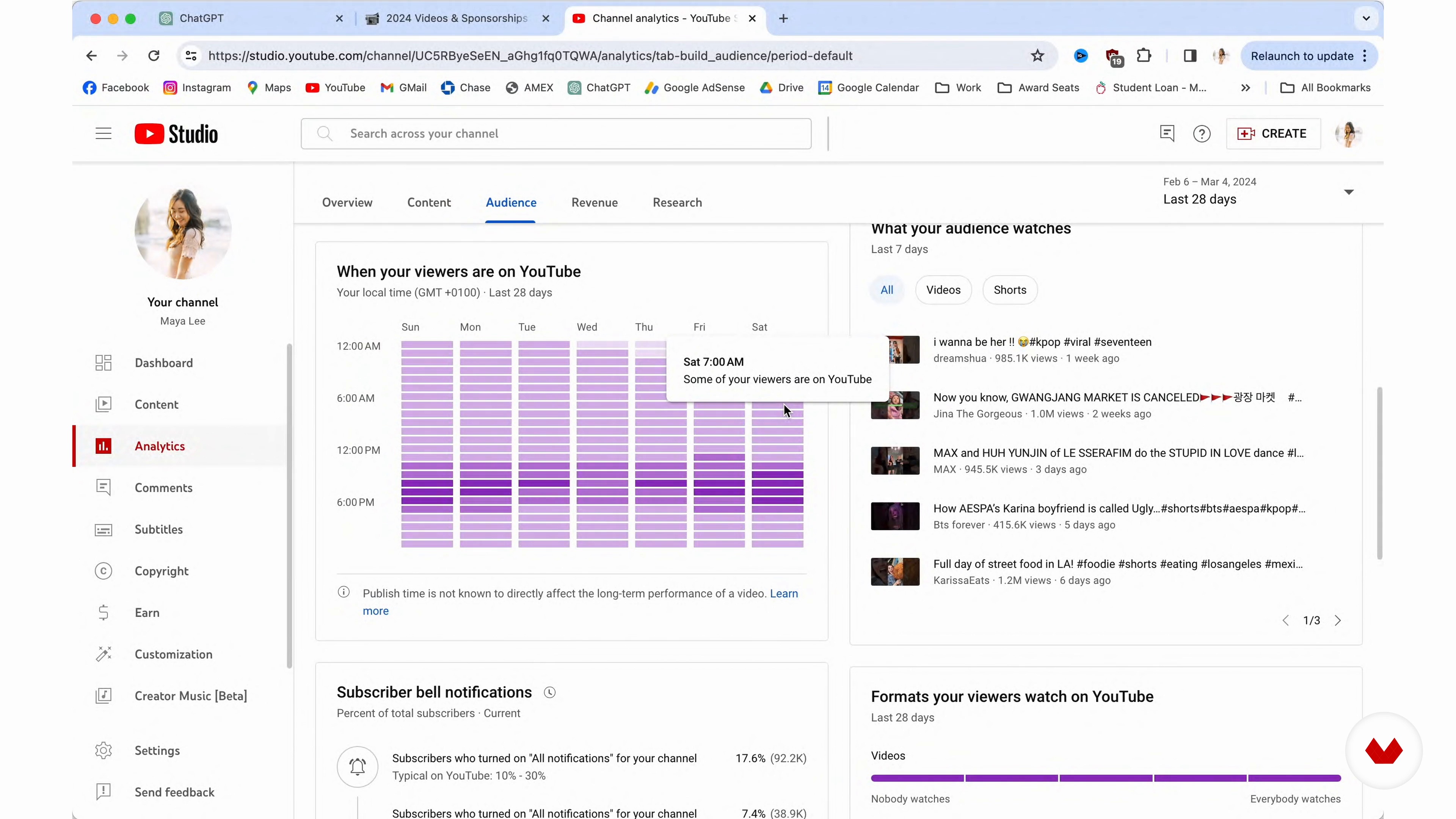Image resolution: width=1456 pixels, height=819 pixels.
Task: Open Customization in the sidebar
Action: point(173,654)
